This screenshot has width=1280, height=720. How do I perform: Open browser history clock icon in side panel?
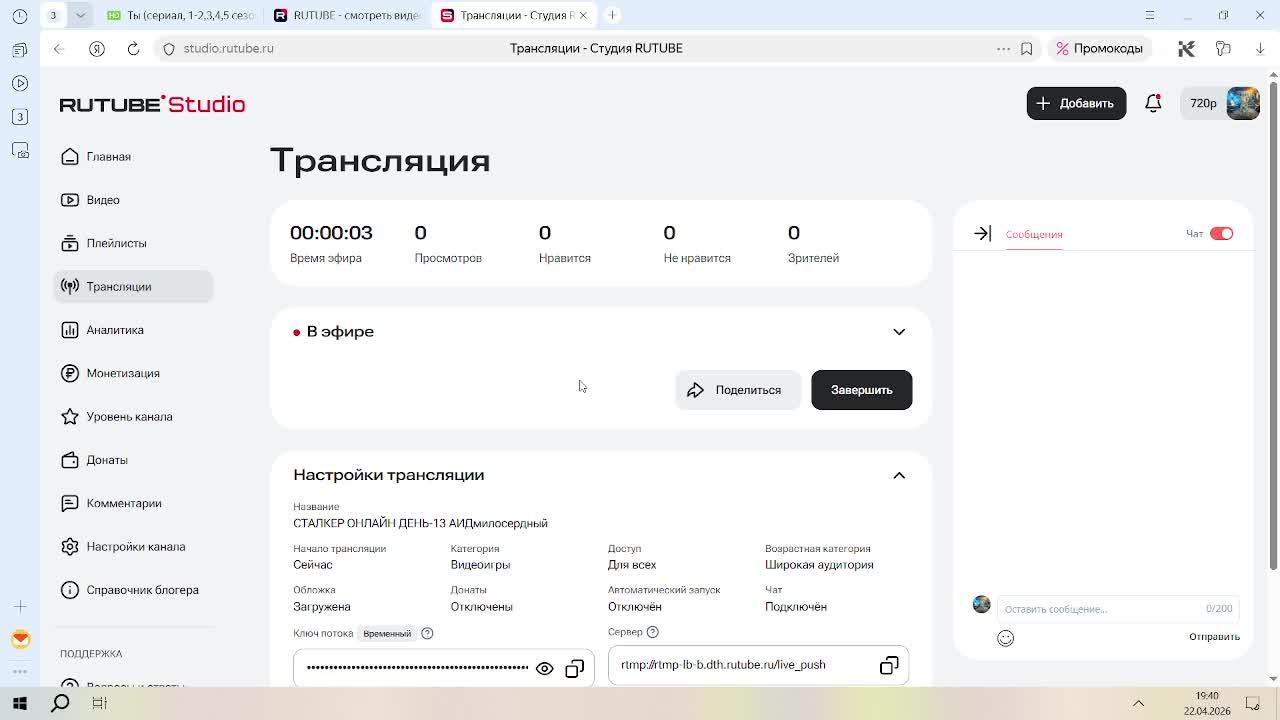(20, 16)
